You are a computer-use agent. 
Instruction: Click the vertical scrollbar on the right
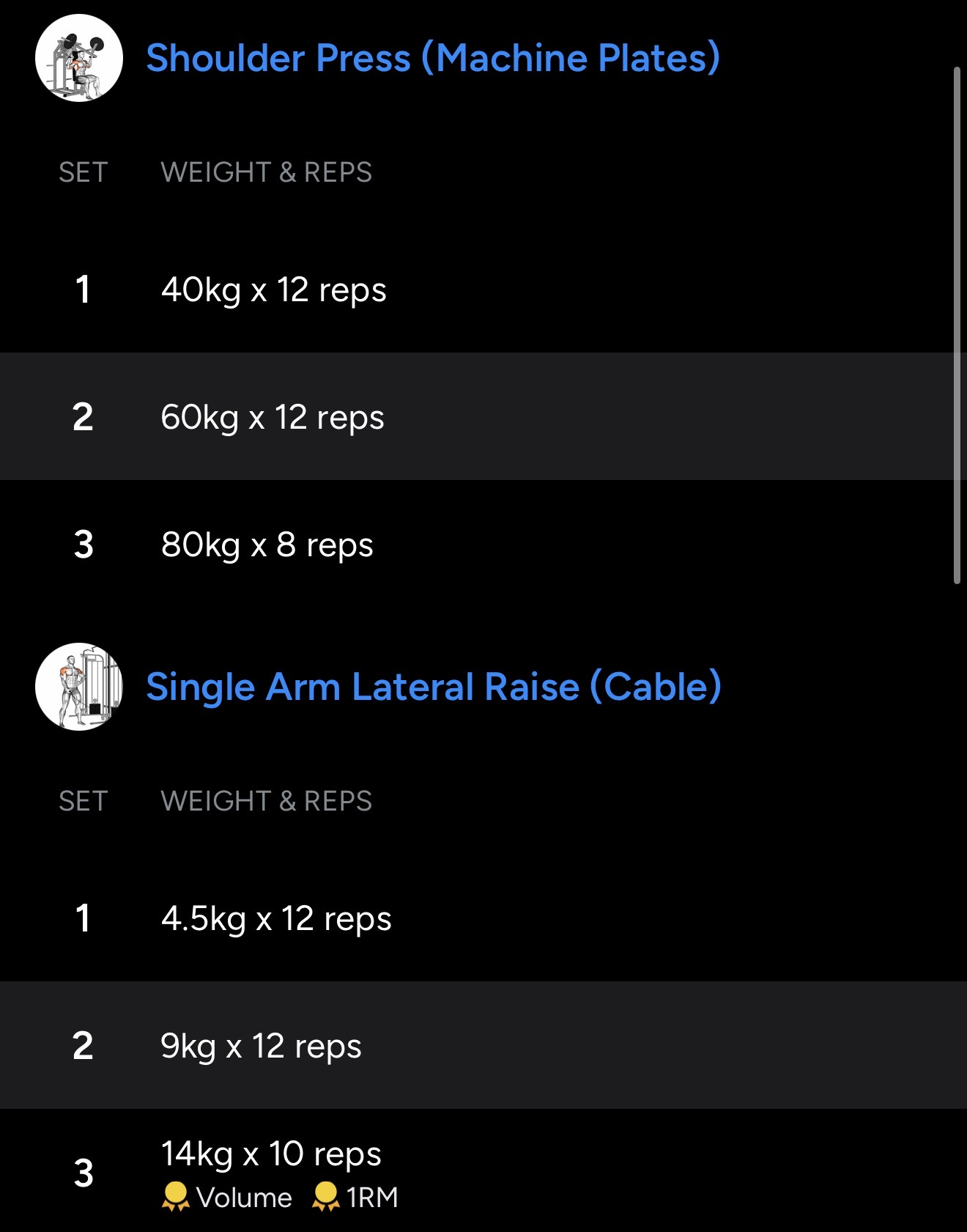957,325
